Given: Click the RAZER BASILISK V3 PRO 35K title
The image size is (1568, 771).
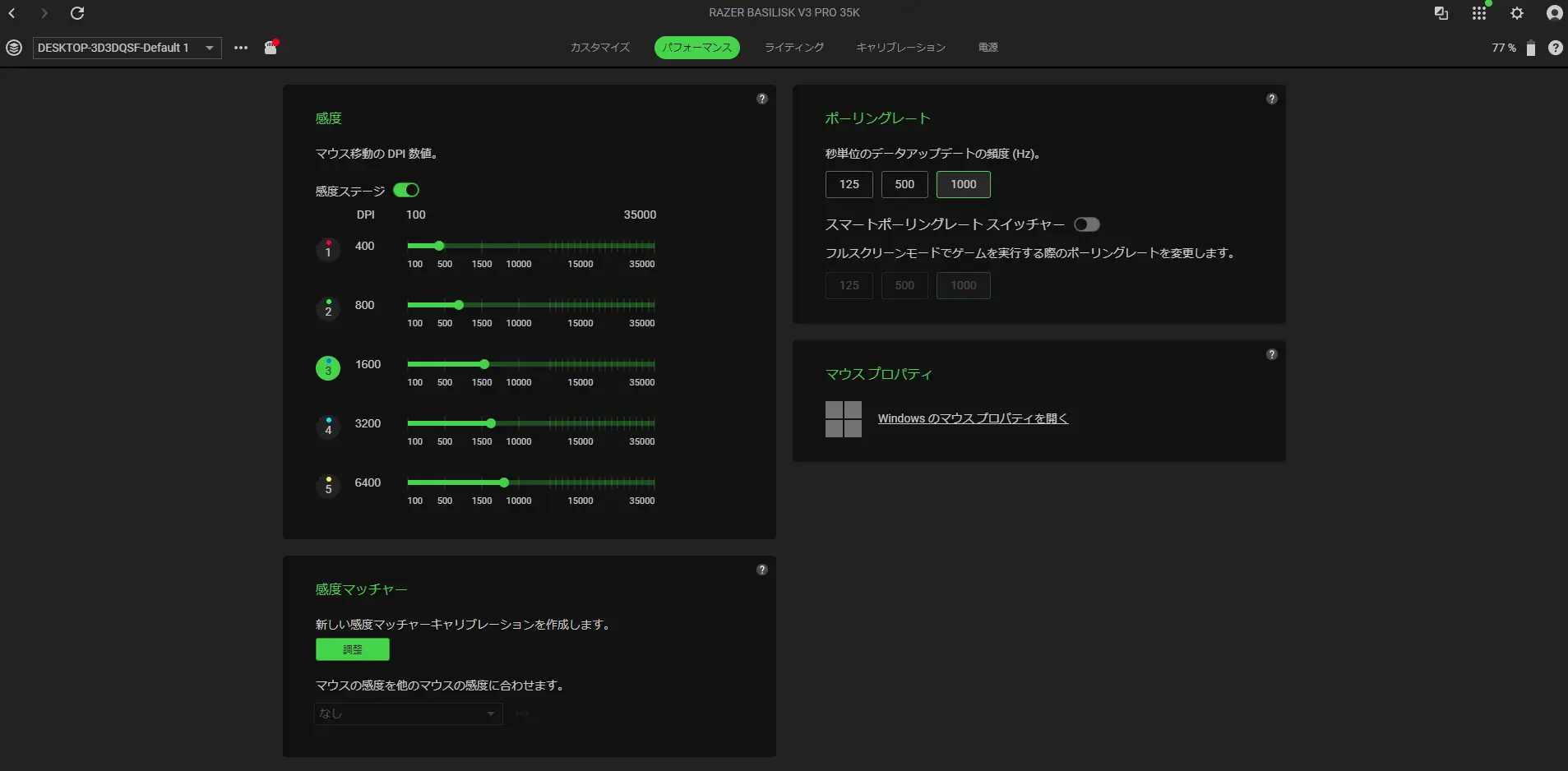Looking at the screenshot, I should click(x=784, y=12).
